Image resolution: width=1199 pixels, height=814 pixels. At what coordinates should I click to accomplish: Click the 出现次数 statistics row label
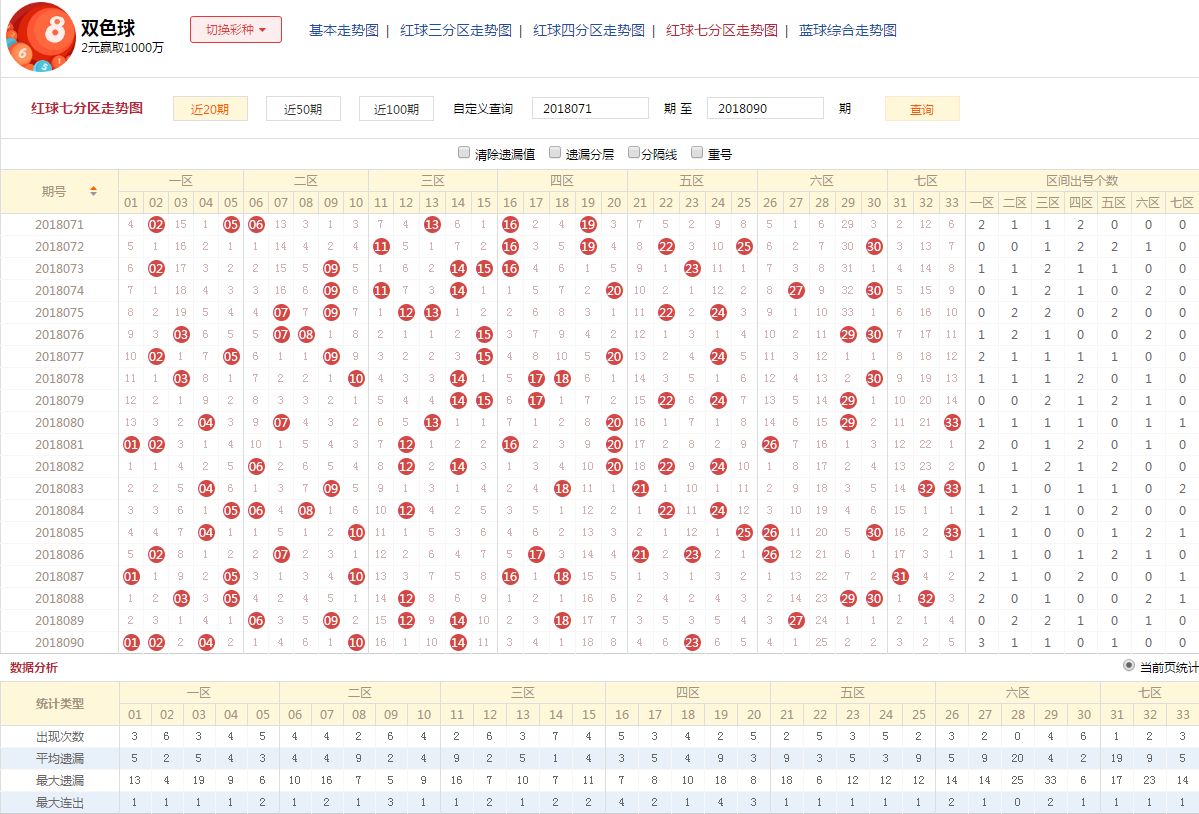pos(60,737)
